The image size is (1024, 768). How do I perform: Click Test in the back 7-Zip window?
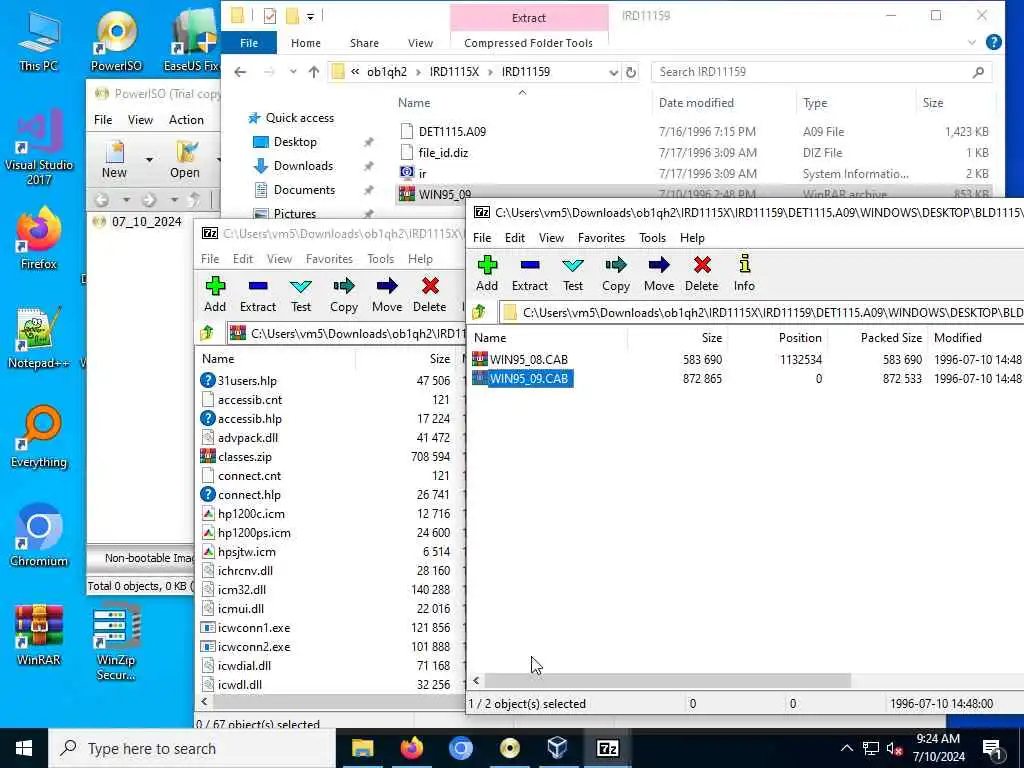tap(301, 295)
